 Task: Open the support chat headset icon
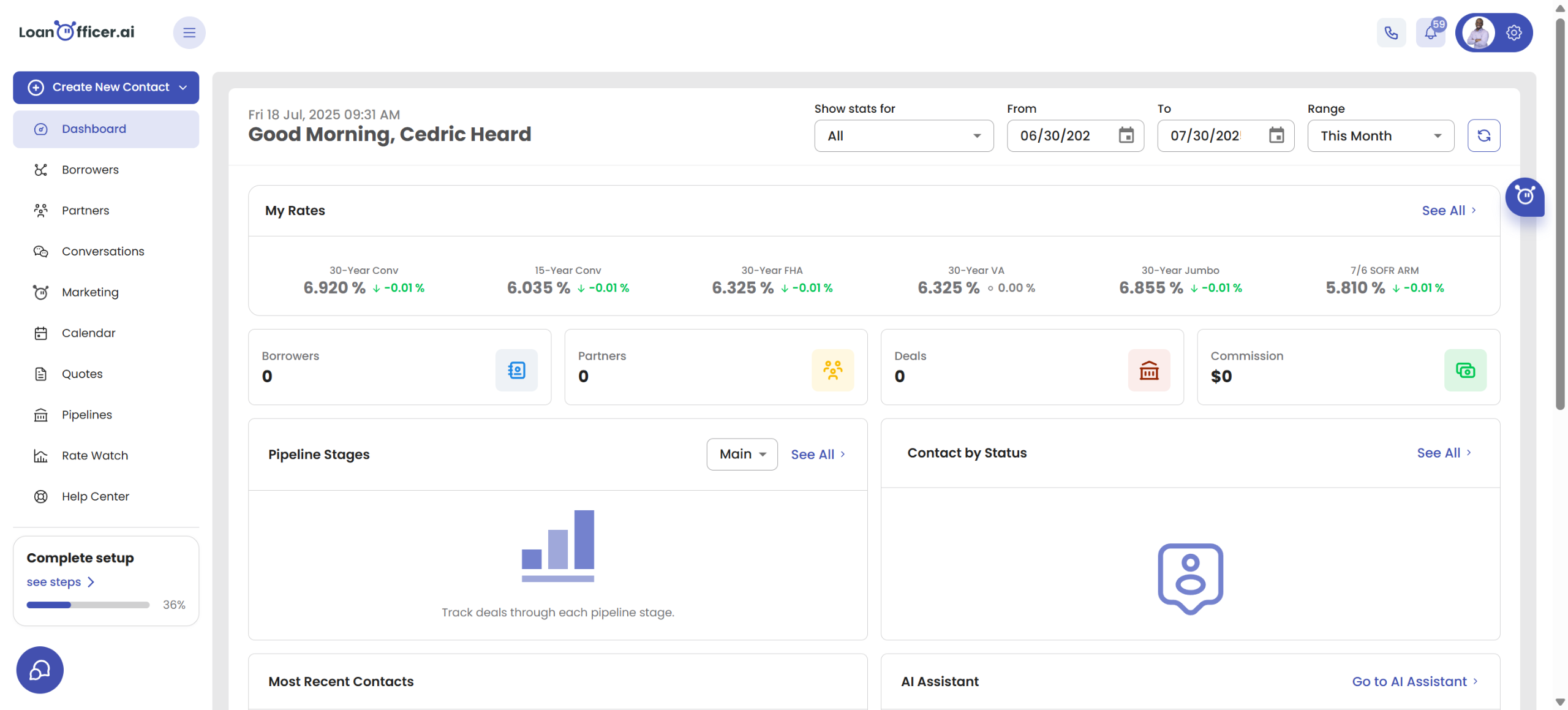(40, 670)
